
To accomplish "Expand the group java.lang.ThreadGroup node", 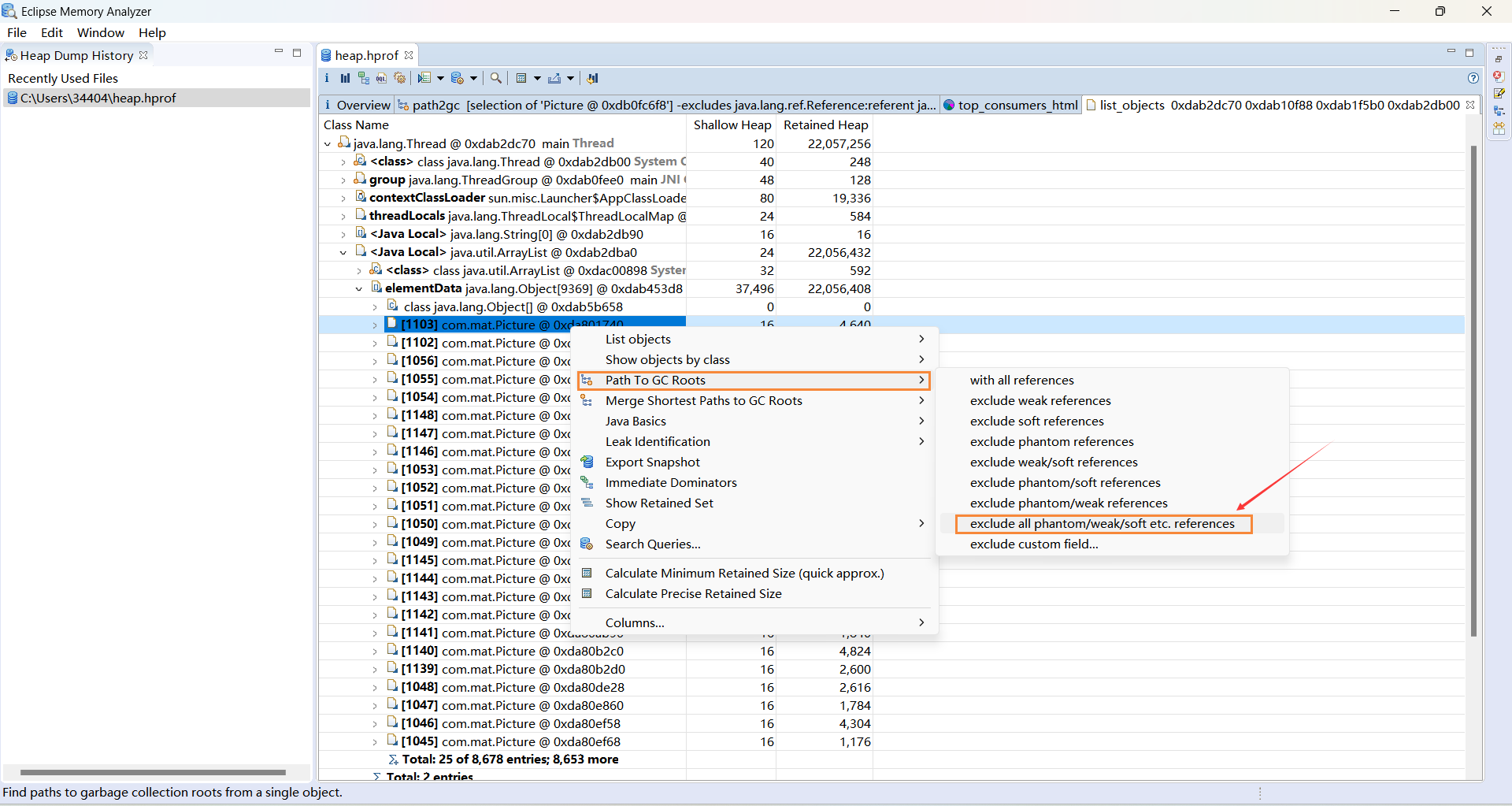I will pyautogui.click(x=343, y=180).
